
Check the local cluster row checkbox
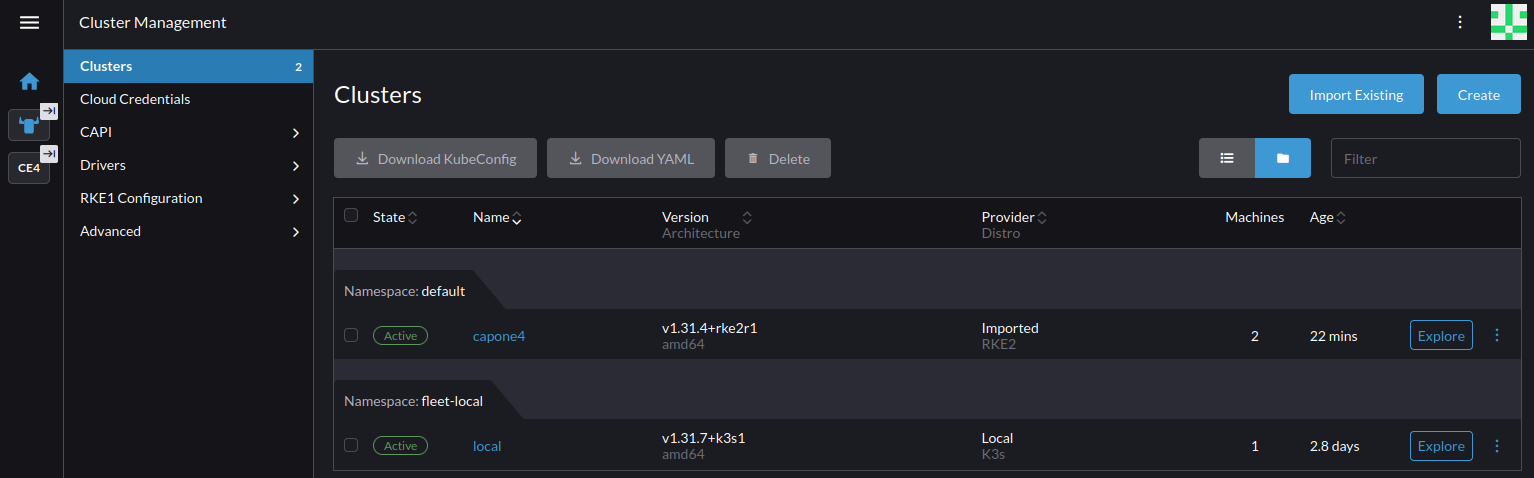[x=351, y=445]
